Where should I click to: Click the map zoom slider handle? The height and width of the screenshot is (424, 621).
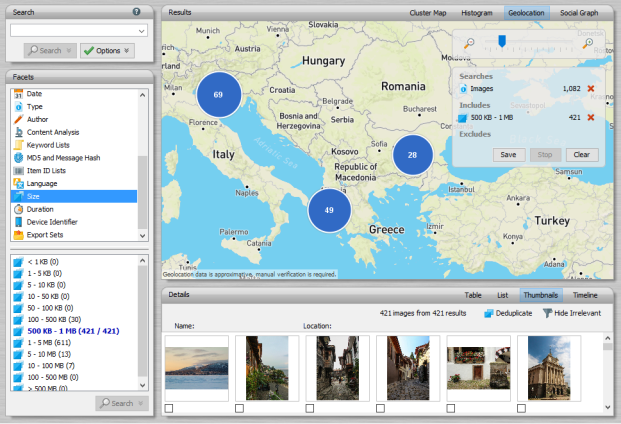click(502, 42)
